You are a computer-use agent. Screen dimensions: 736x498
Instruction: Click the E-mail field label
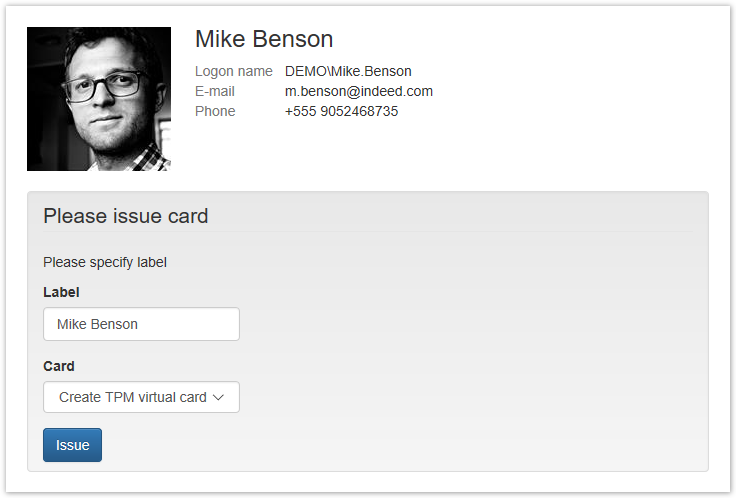tap(214, 91)
